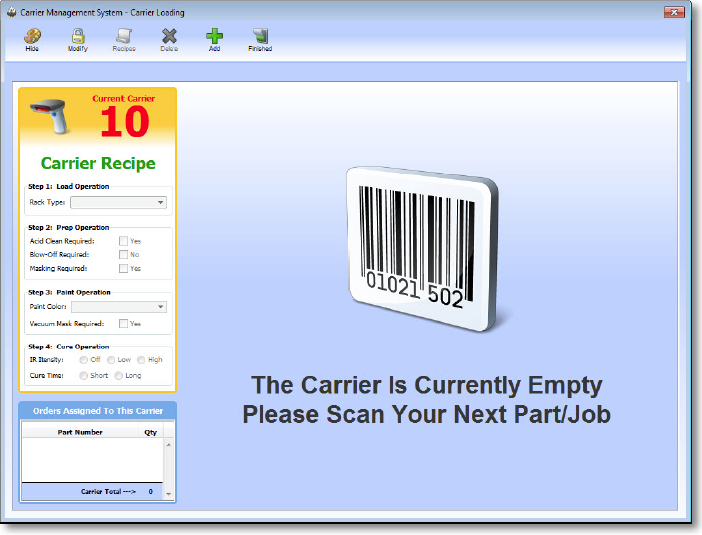Select IR Intensity Off radio button

pos(83,360)
